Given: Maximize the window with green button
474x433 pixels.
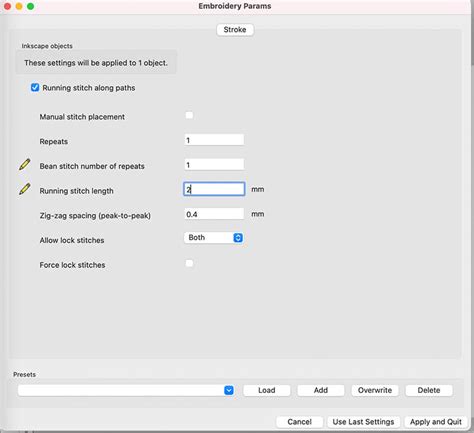Looking at the screenshot, I should pos(30,6).
